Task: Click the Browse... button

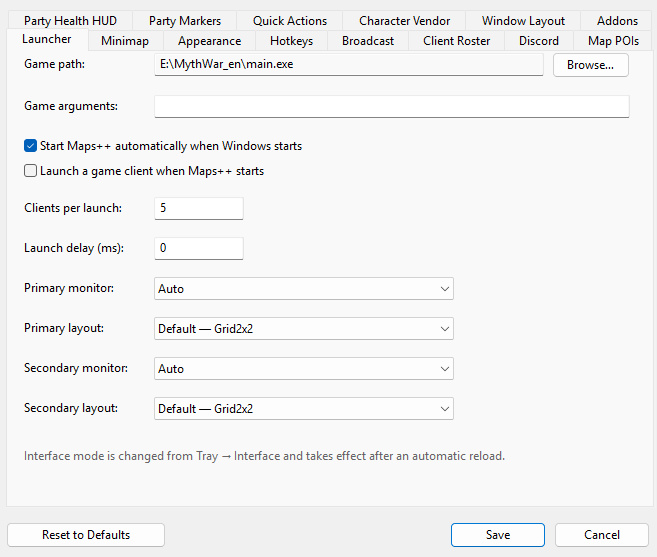Action: [590, 65]
